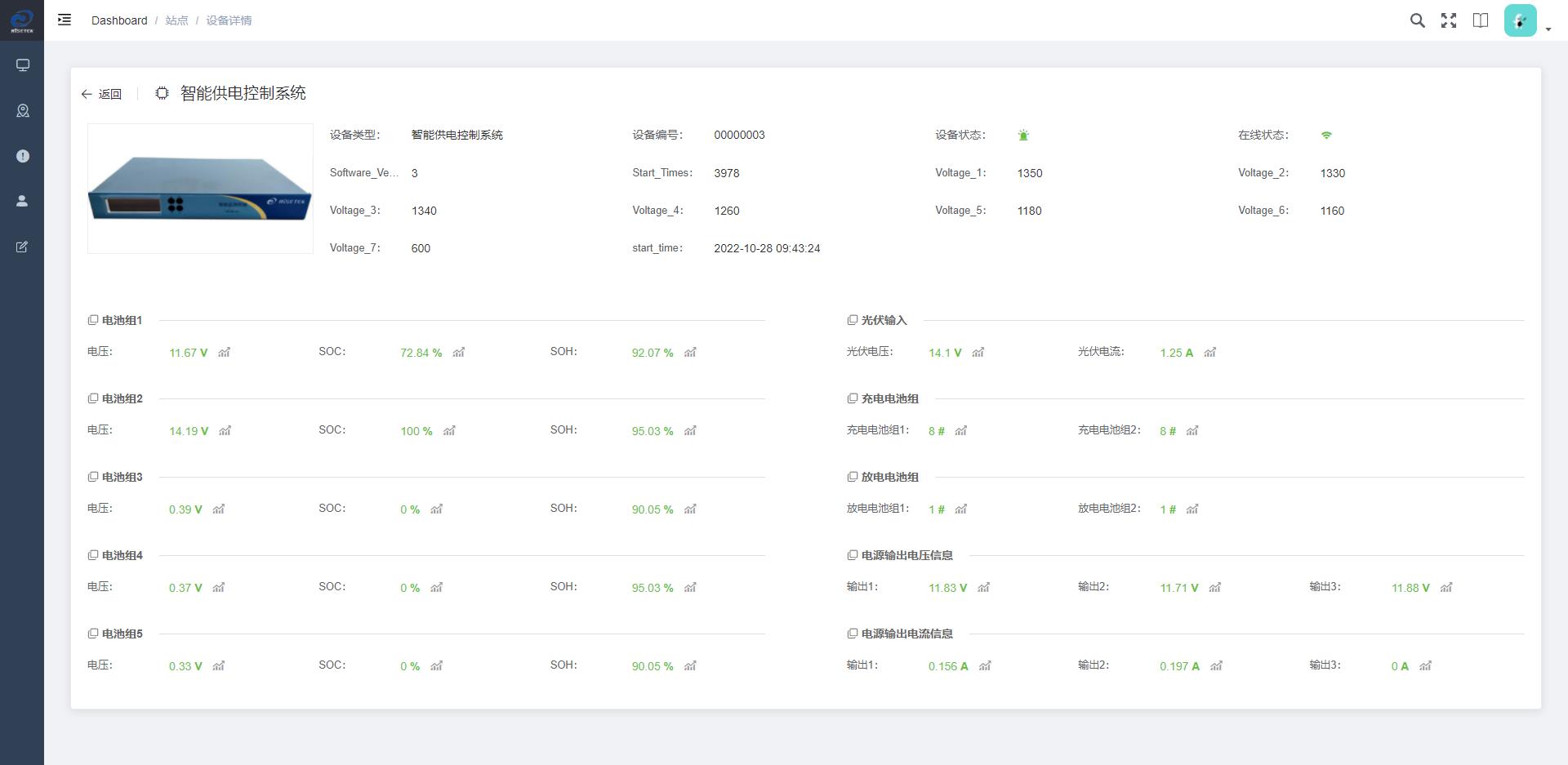Open the search icon in the header
The height and width of the screenshot is (765, 1568).
1418,20
